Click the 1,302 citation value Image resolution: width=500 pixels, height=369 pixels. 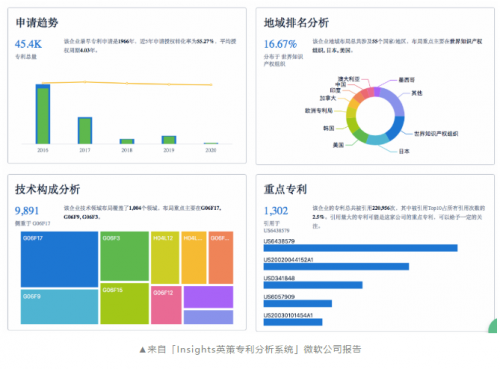[x=276, y=211]
